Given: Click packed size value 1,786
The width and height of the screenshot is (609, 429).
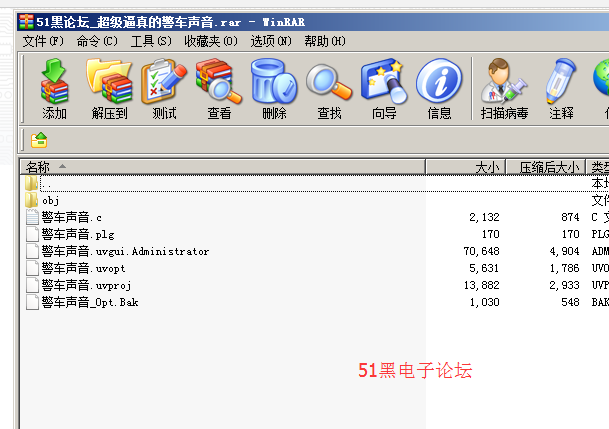Looking at the screenshot, I should click(564, 268).
